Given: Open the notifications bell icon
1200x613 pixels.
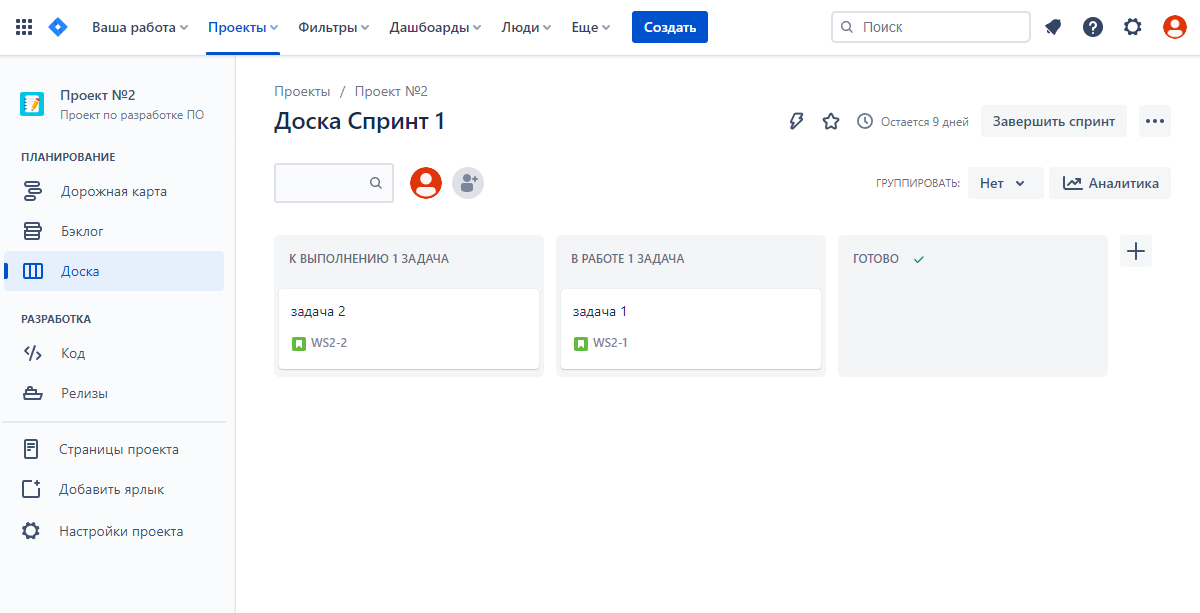Looking at the screenshot, I should (1053, 27).
